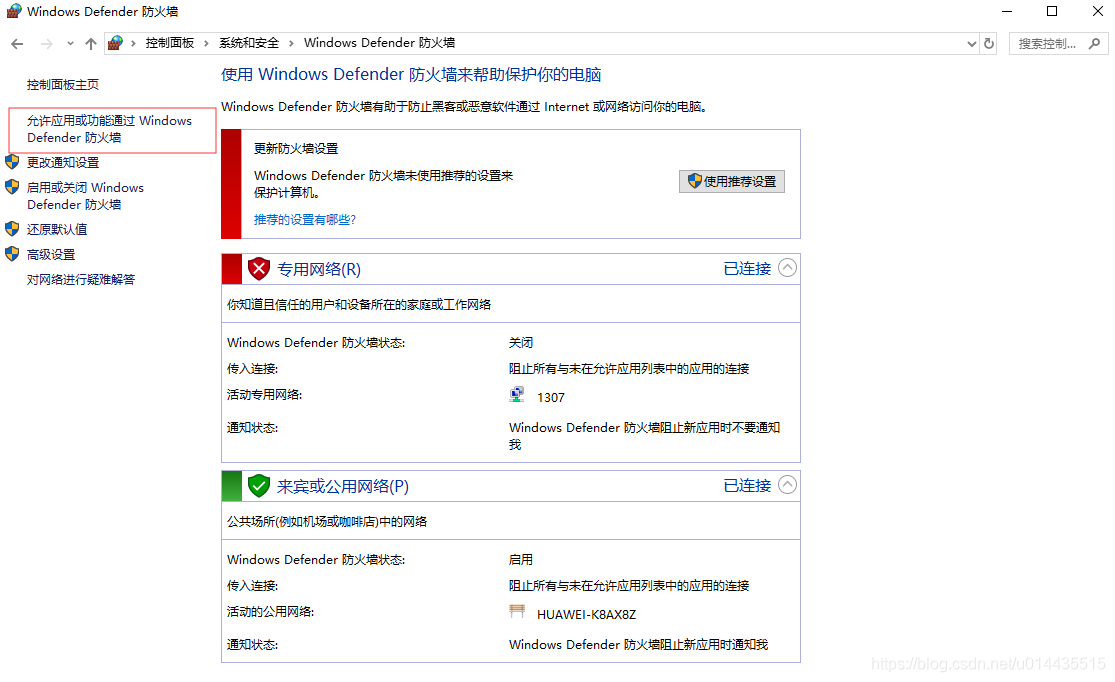Click the 启用 firewall status value
Viewport: 1115px width, 682px height.
(x=521, y=560)
